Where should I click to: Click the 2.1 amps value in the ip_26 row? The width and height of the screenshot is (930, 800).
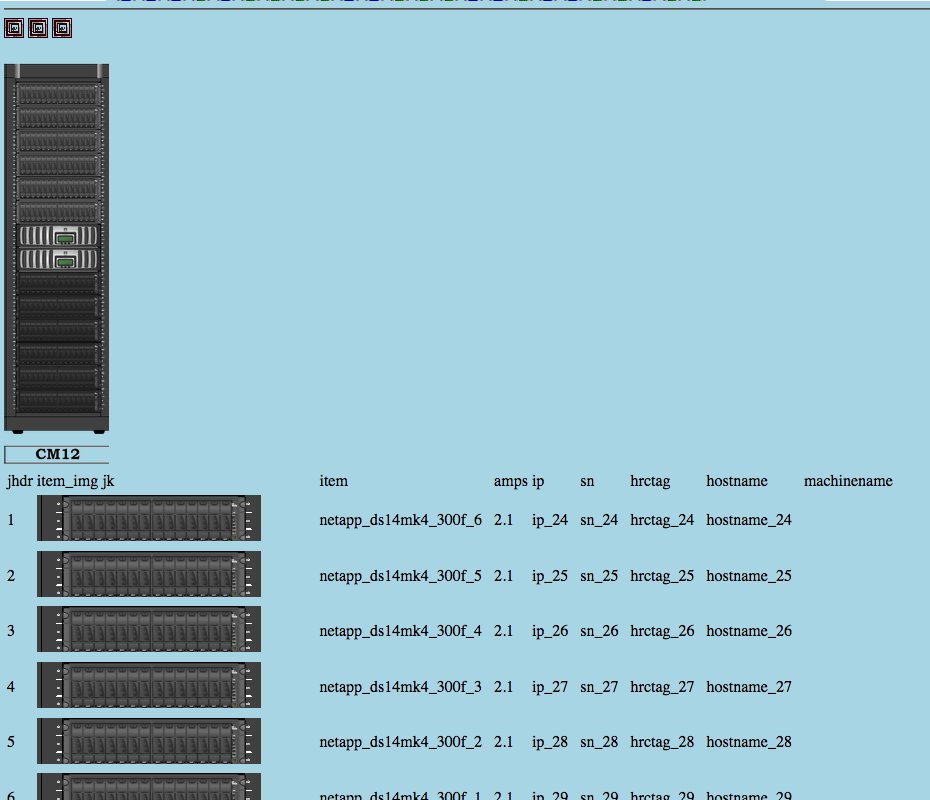tap(504, 631)
